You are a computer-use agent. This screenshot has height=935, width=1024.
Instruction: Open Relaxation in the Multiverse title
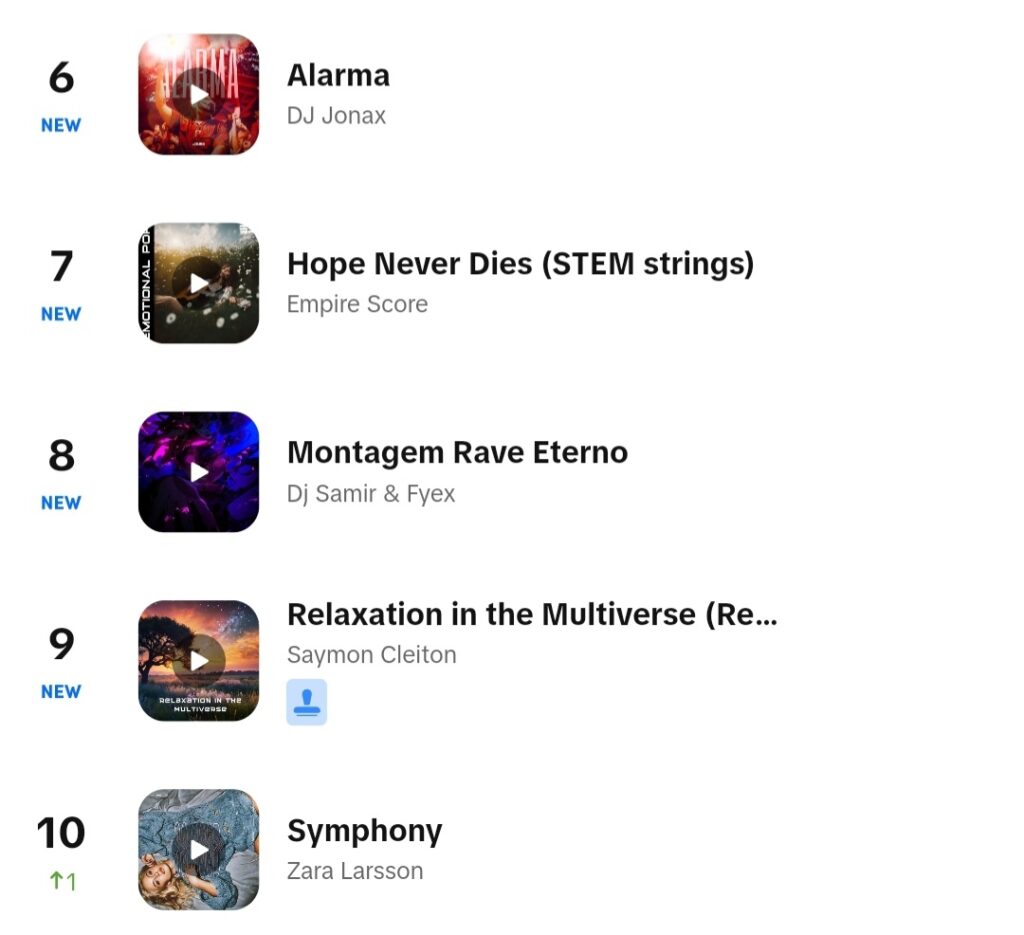532,614
